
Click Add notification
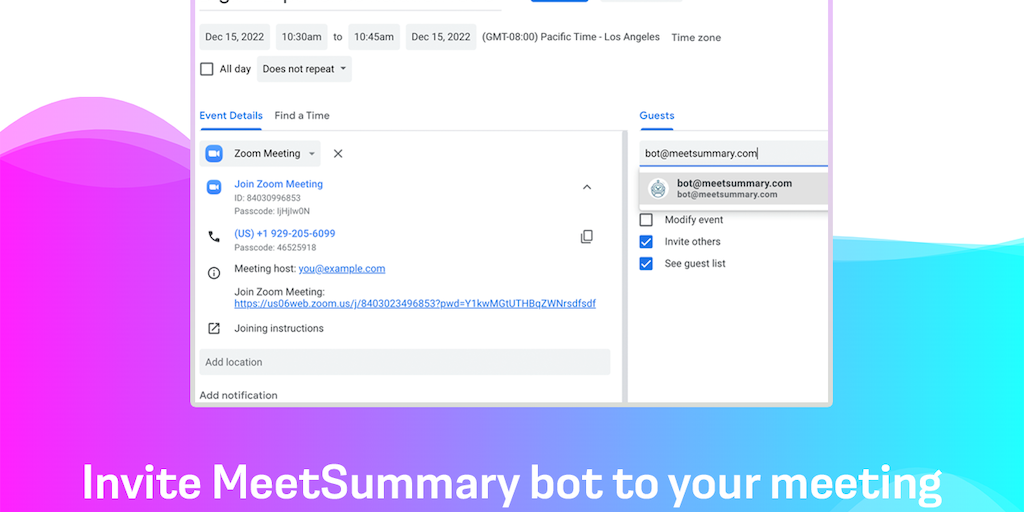pyautogui.click(x=238, y=395)
